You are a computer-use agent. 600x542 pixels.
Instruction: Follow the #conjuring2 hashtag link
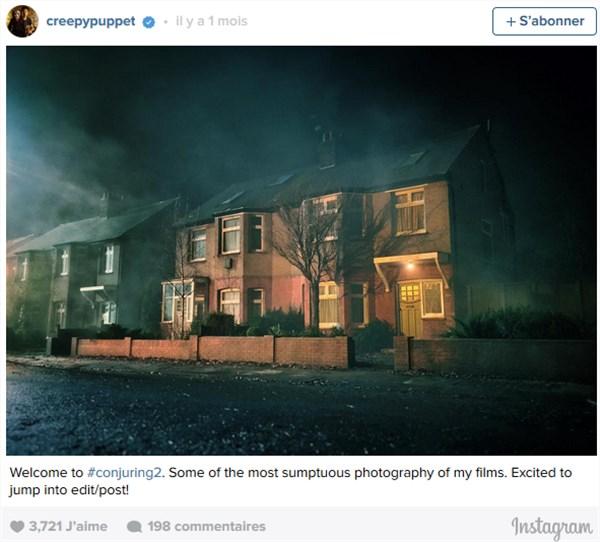(125, 473)
